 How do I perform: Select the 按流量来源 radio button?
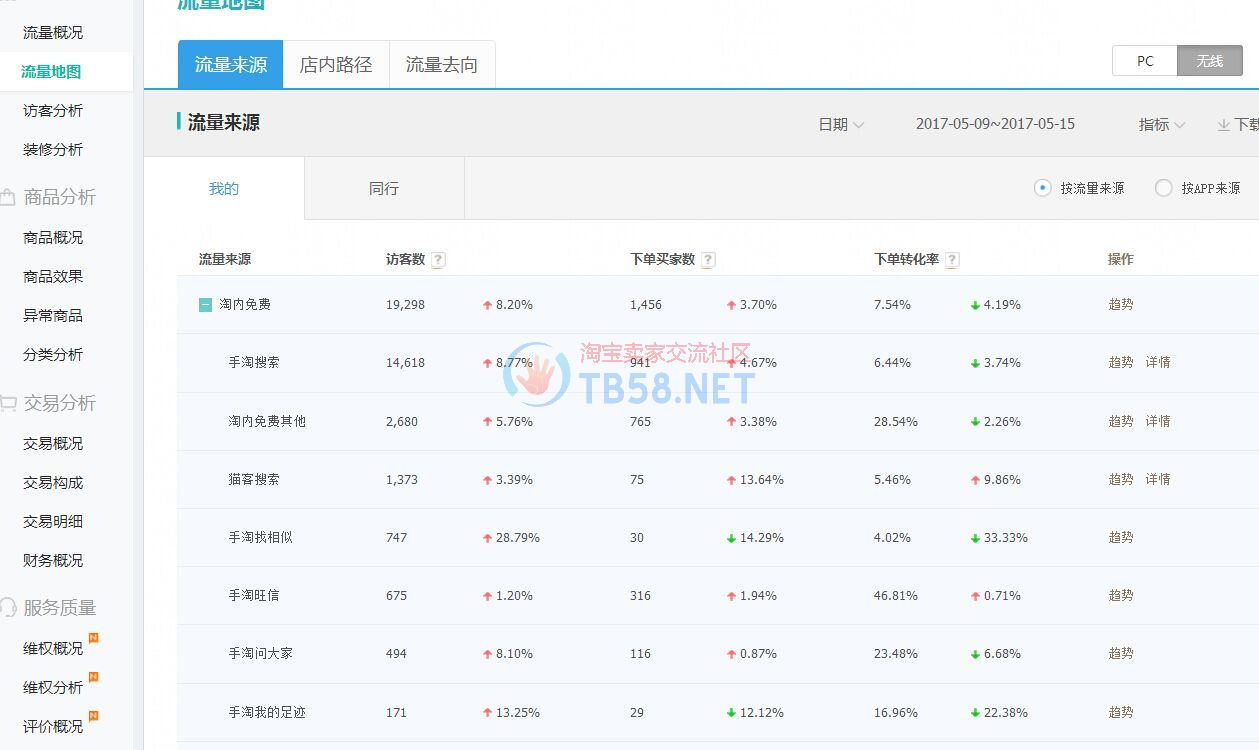(1043, 188)
